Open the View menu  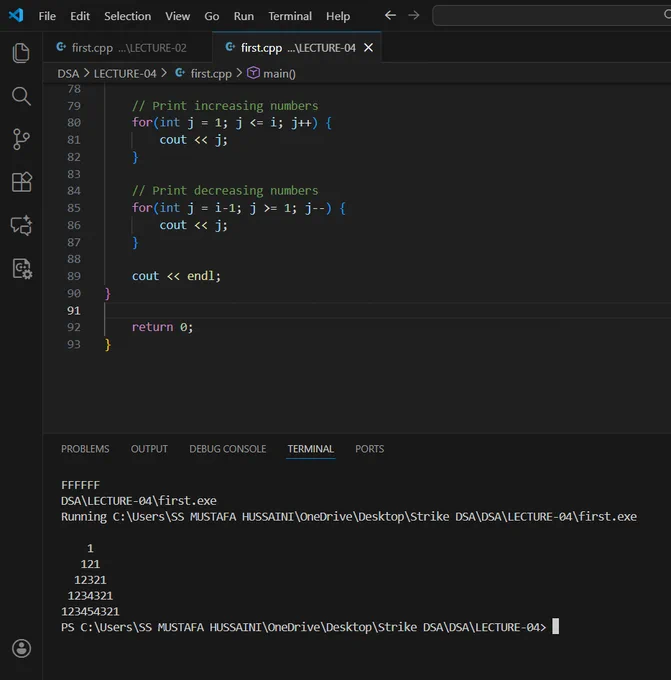pos(177,16)
